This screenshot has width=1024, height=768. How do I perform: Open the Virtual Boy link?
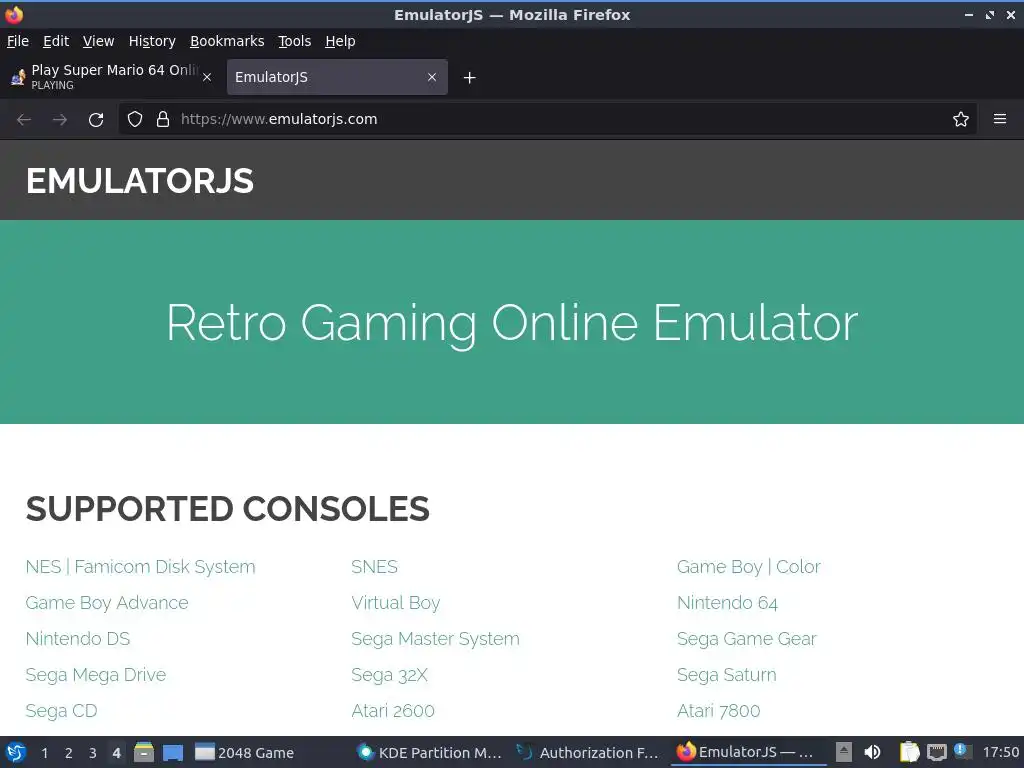pyautogui.click(x=396, y=603)
